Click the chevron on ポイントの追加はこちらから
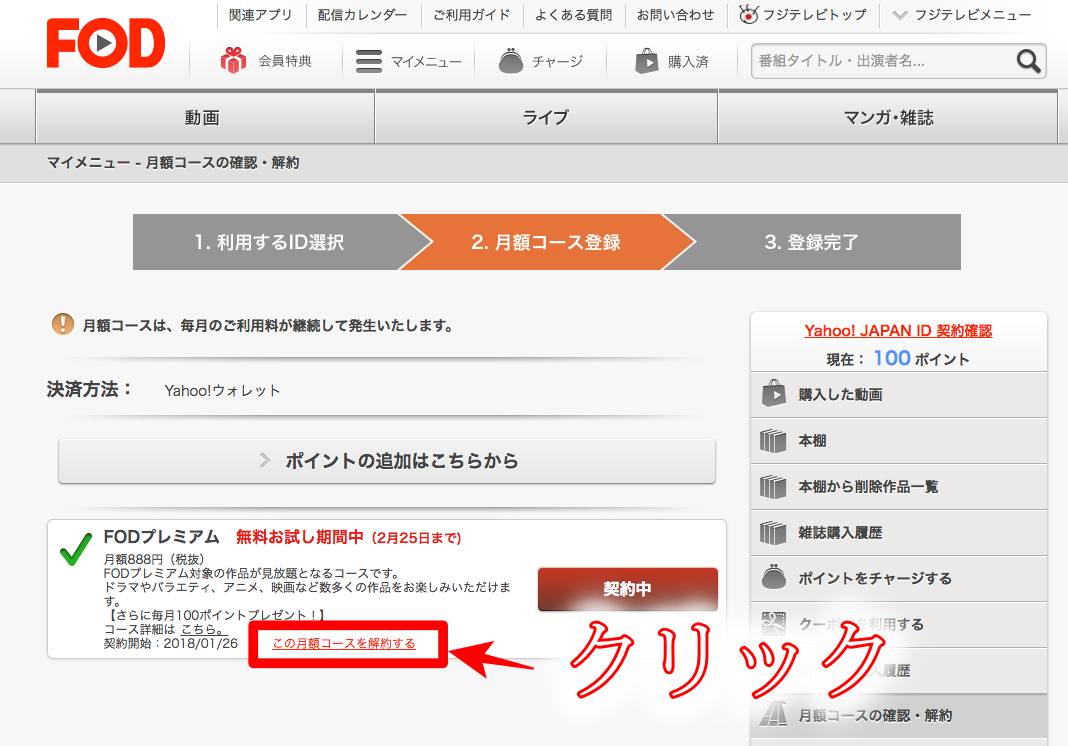Viewport: 1068px width, 746px height. [265, 461]
